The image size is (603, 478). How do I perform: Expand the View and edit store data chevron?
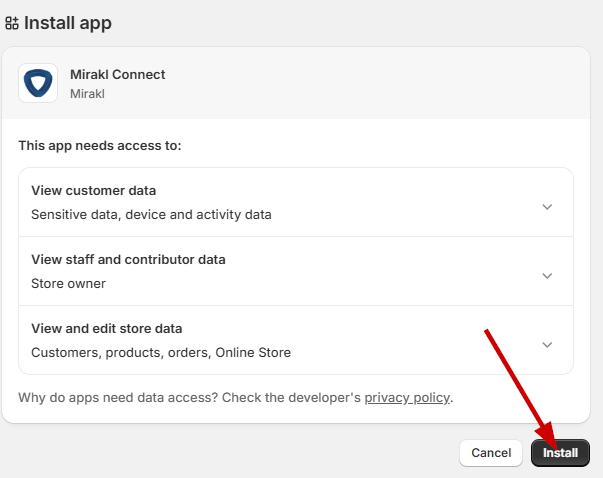click(x=547, y=345)
